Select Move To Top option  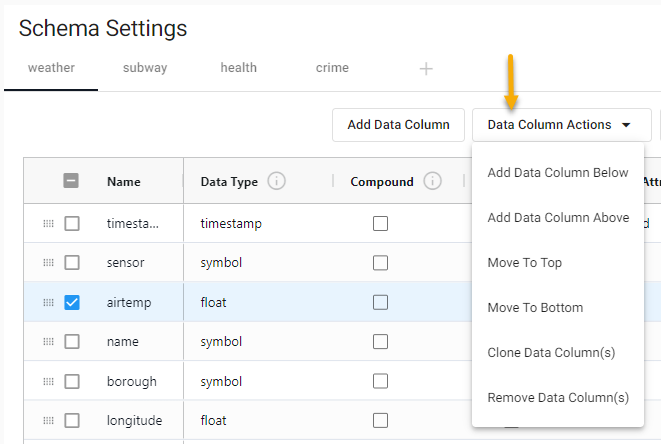[524, 263]
